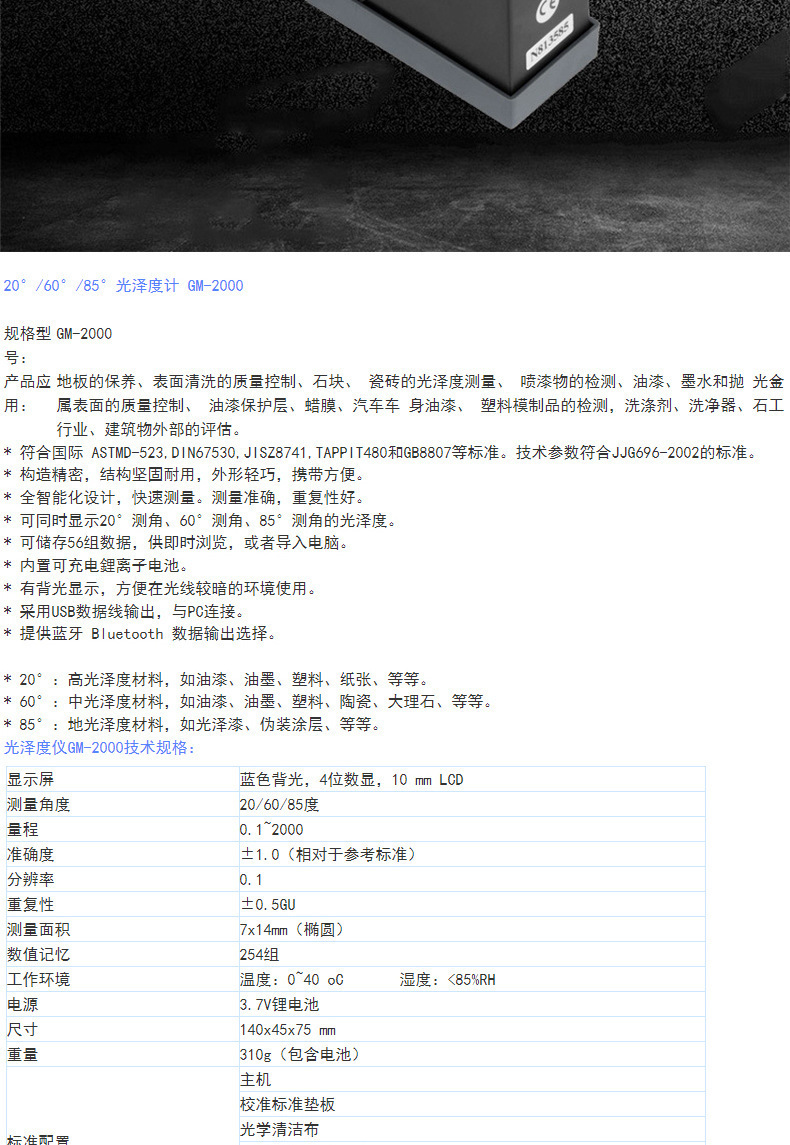The width and height of the screenshot is (790, 1145).
Task: Click the line '20°:高光泽度材料'
Action: pyautogui.click(x=216, y=679)
